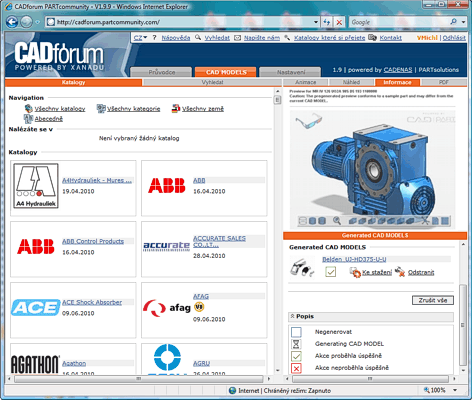Image resolution: width=472 pixels, height=400 pixels.
Task: Follow the CADENAS link
Action: click(398, 70)
